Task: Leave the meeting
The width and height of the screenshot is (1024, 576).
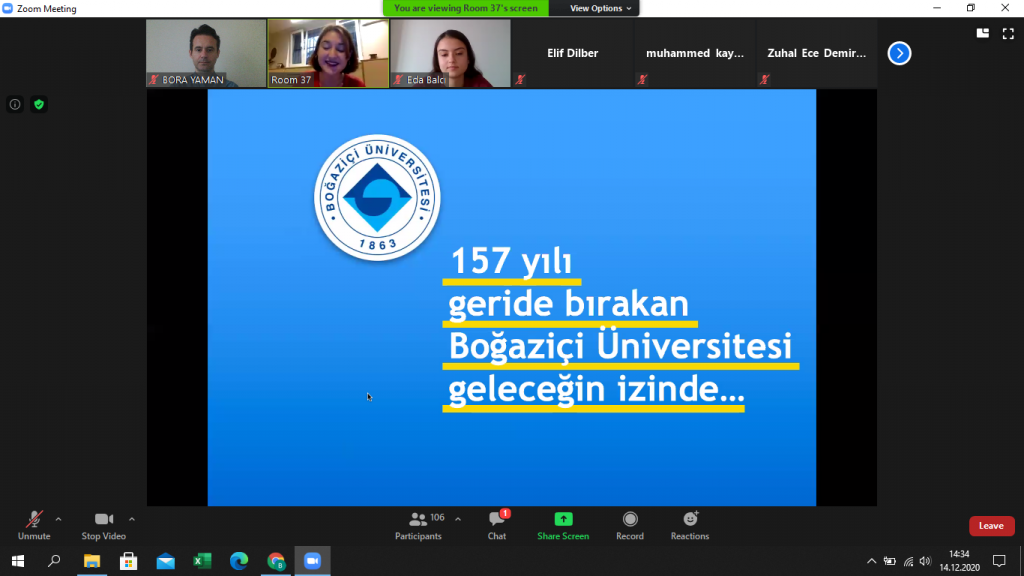Action: [x=991, y=526]
